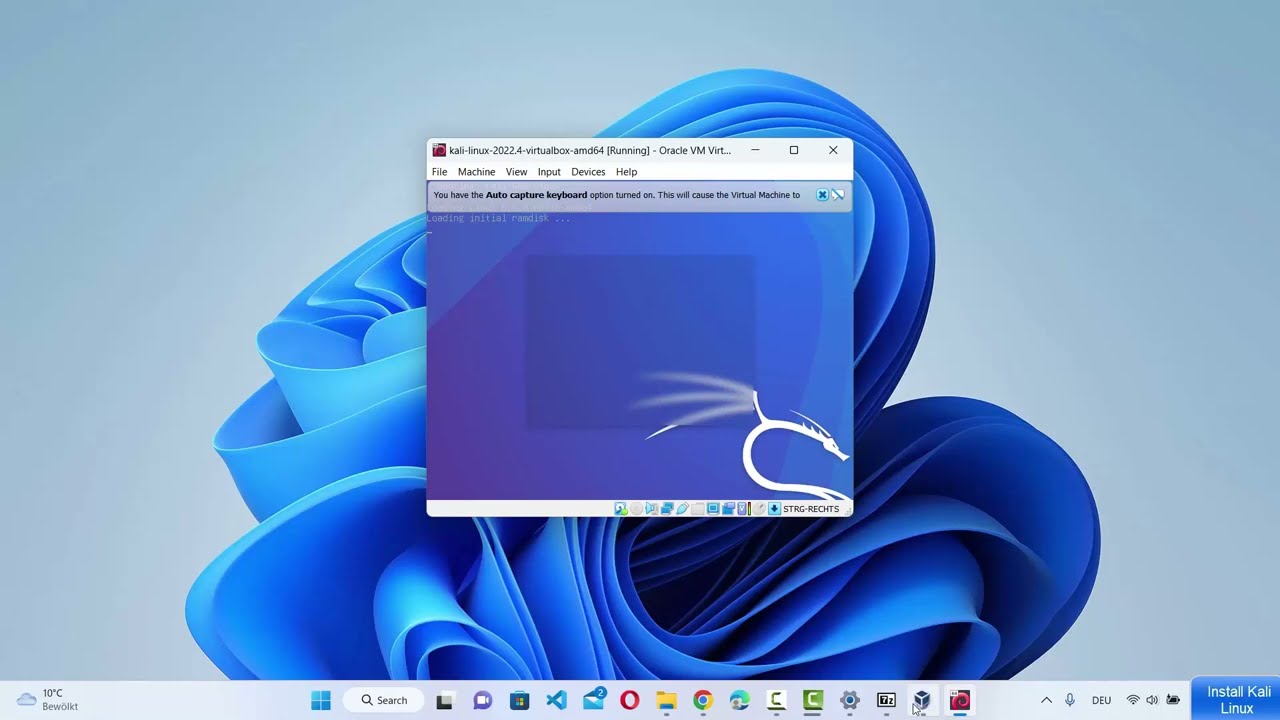
Task: Switch the DEU keyboard language
Action: [x=1101, y=700]
